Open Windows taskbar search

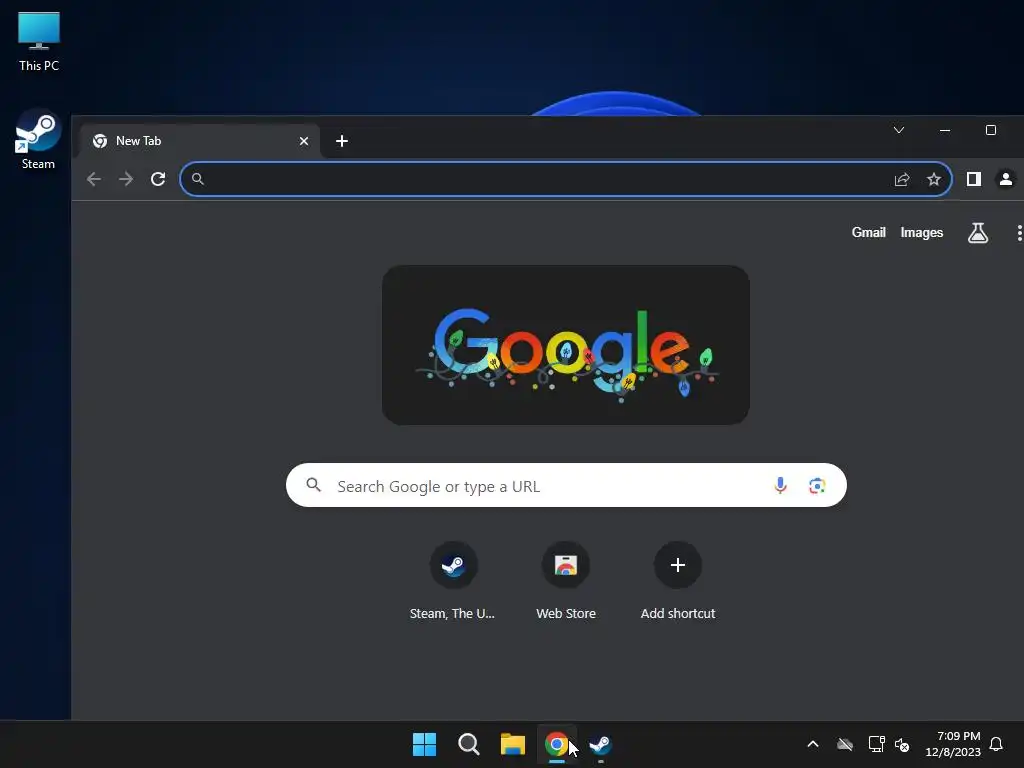[x=468, y=744]
